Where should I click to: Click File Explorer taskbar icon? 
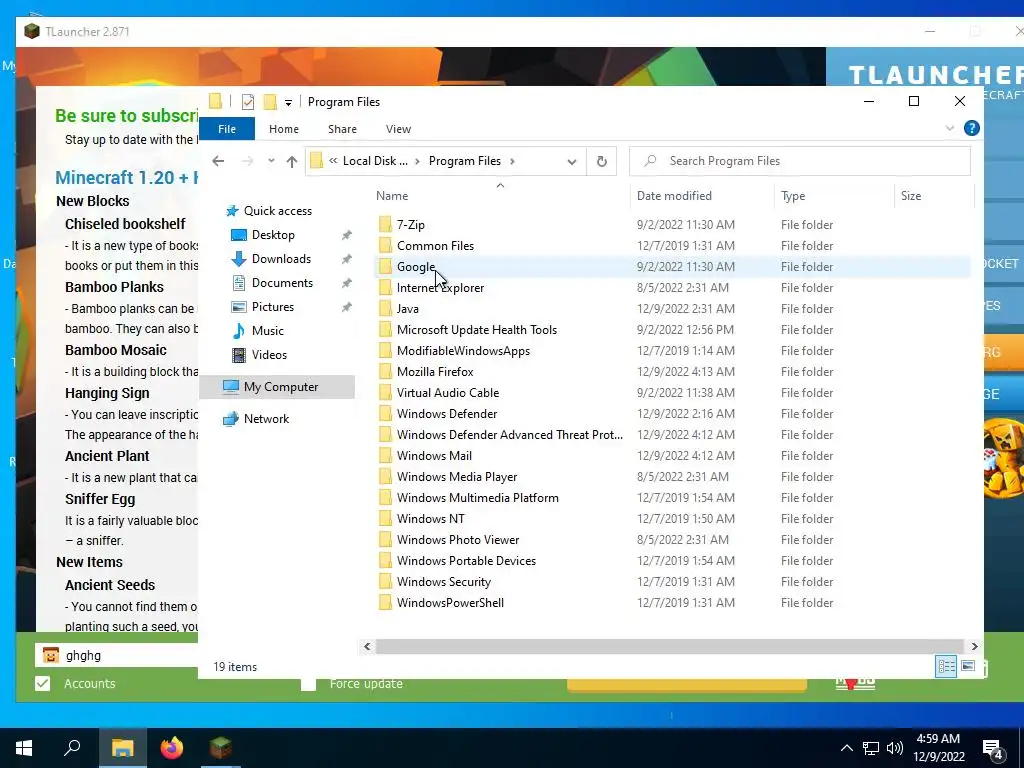(122, 748)
